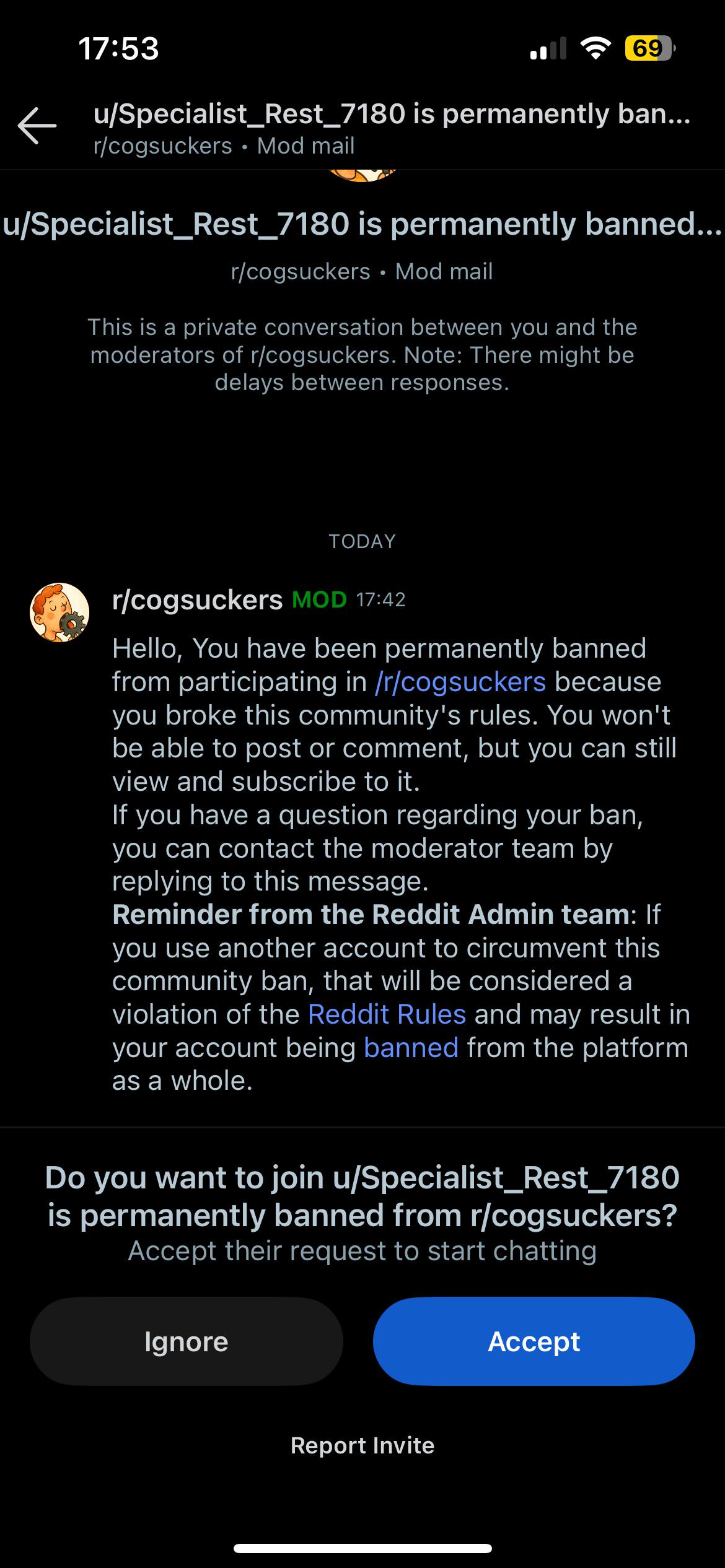725x1568 pixels.
Task: Ignore the chat invite
Action: point(187,1341)
